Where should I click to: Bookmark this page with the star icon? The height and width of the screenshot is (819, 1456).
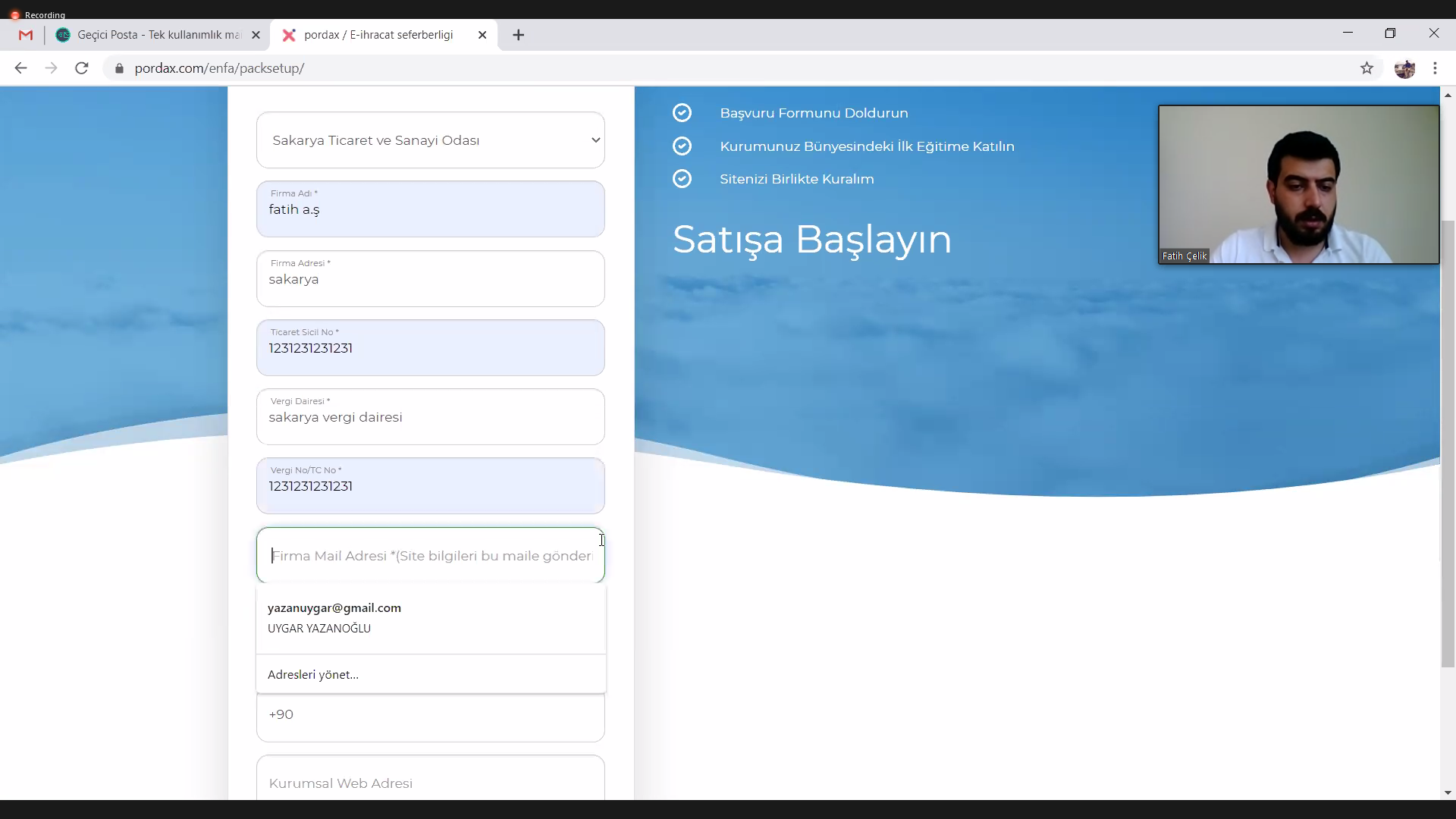pos(1367,68)
